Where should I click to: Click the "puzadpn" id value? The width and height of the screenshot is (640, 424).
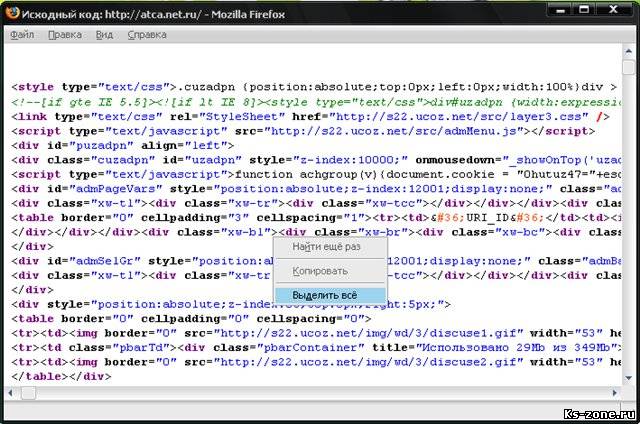point(102,146)
